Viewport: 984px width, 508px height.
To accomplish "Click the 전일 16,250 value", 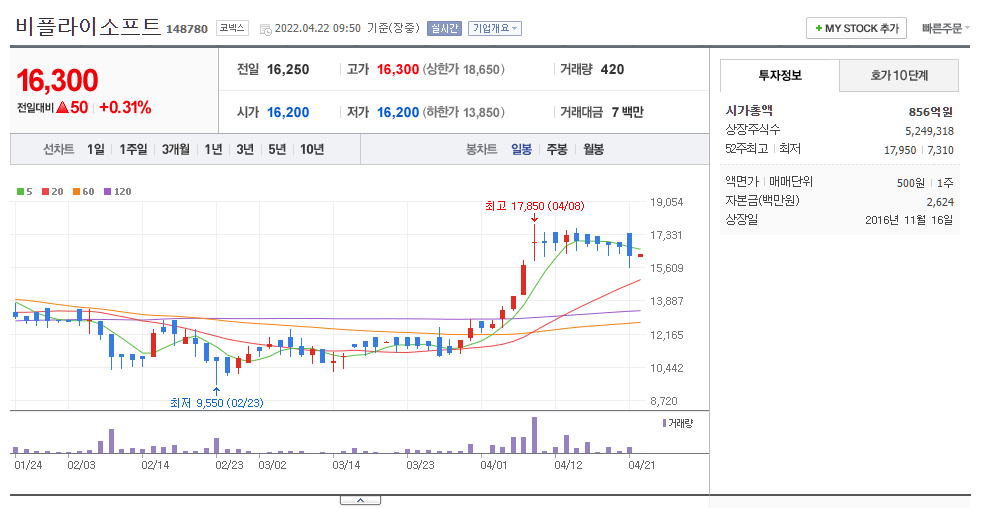I will tap(288, 70).
